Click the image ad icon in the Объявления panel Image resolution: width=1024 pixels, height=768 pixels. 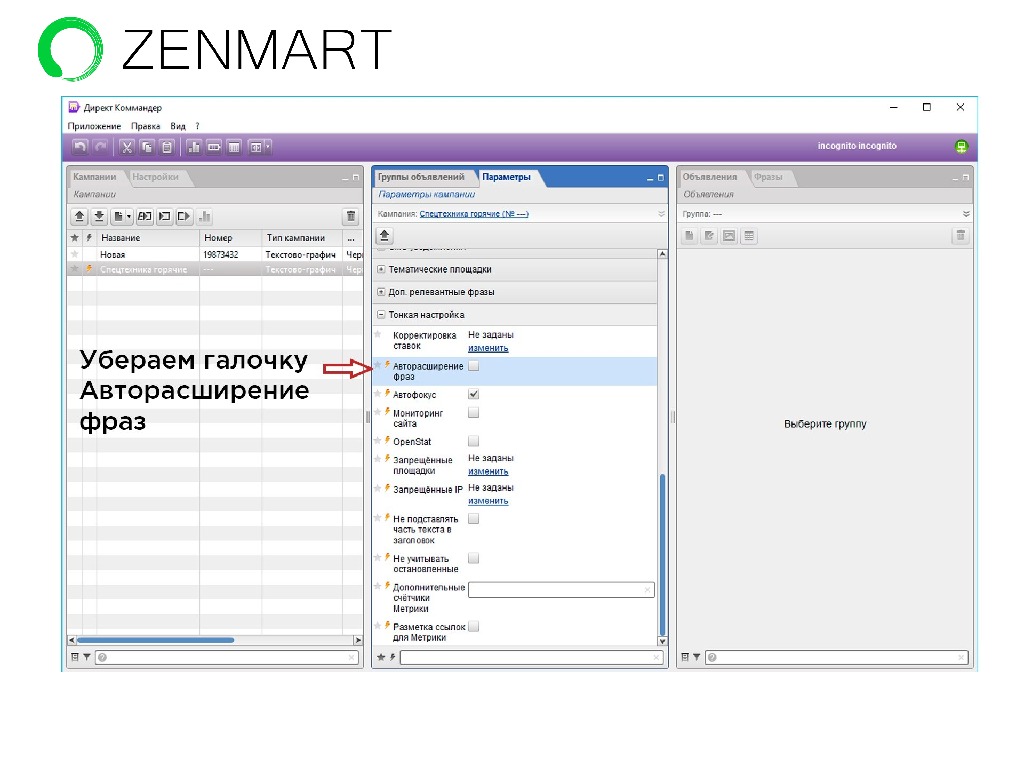click(x=729, y=236)
